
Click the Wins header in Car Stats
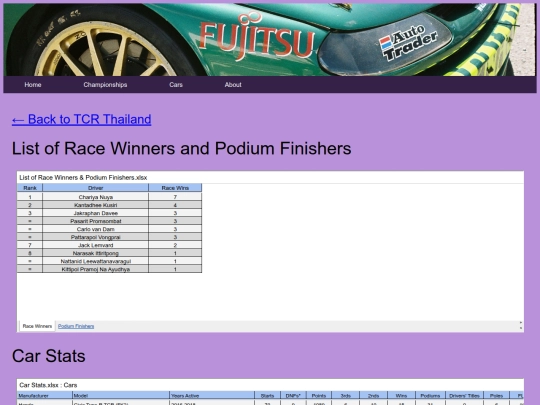402,396
